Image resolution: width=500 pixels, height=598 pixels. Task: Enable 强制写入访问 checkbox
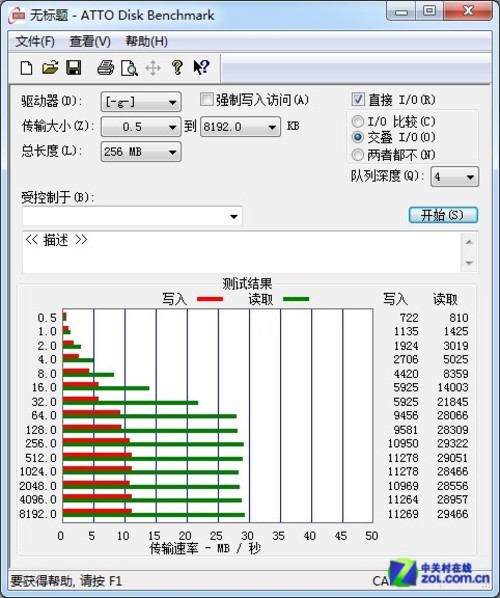(x=206, y=100)
